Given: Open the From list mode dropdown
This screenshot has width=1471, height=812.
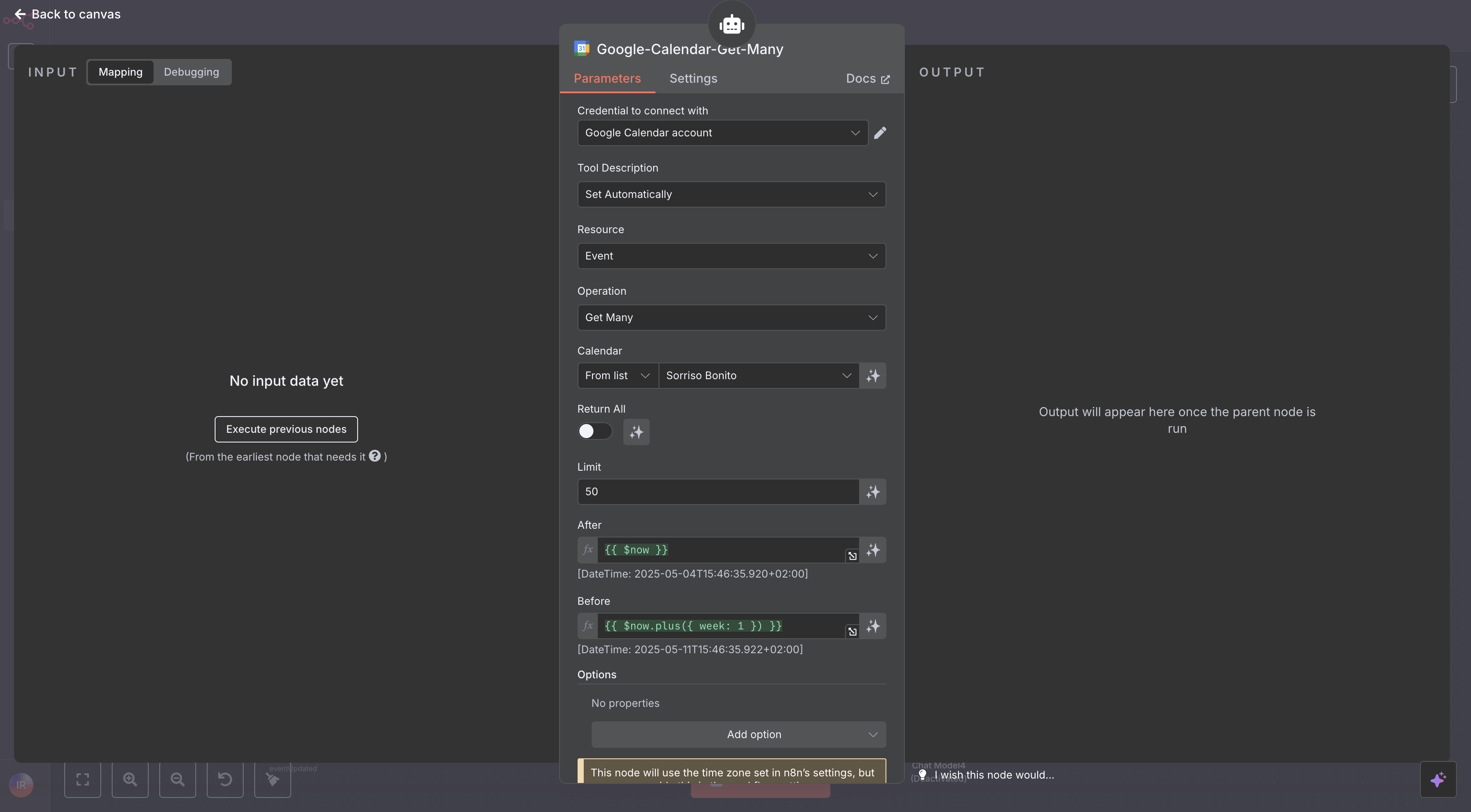Looking at the screenshot, I should (618, 376).
